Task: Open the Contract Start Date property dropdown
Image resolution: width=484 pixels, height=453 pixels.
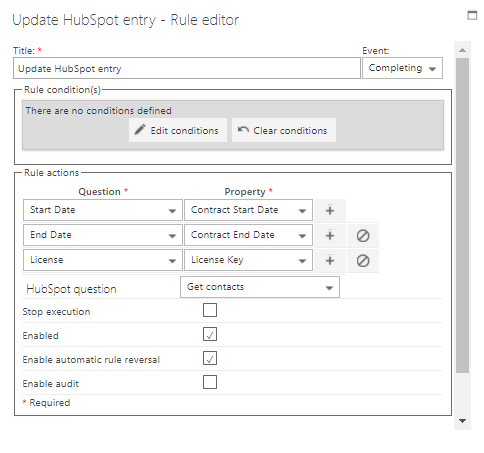Action: [x=248, y=210]
